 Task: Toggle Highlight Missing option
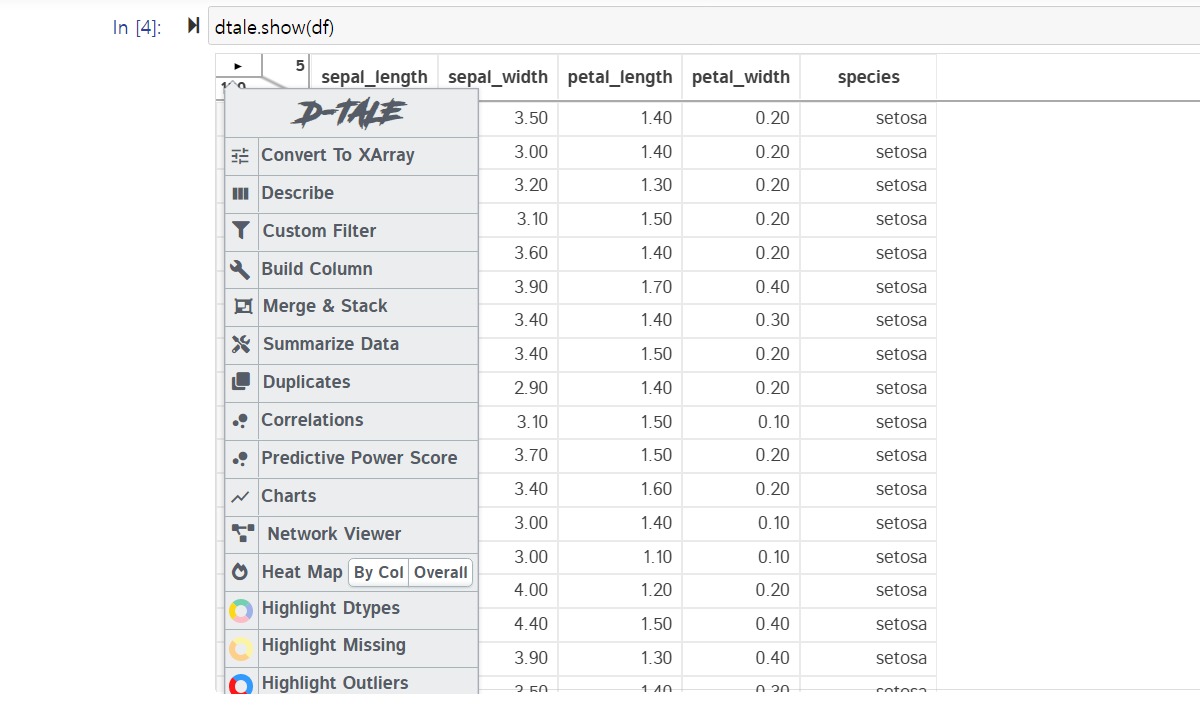(352, 648)
